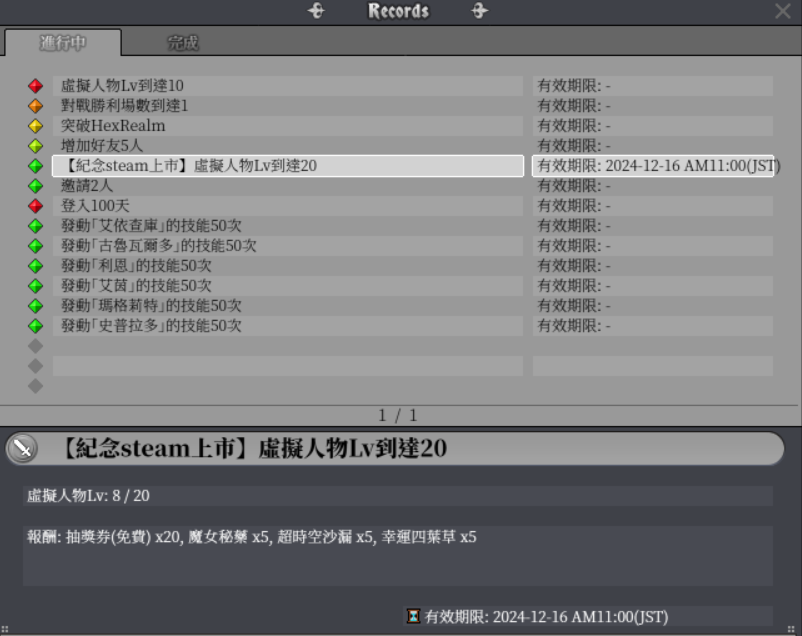
Task: Select record 登入100天
Action: point(288,206)
